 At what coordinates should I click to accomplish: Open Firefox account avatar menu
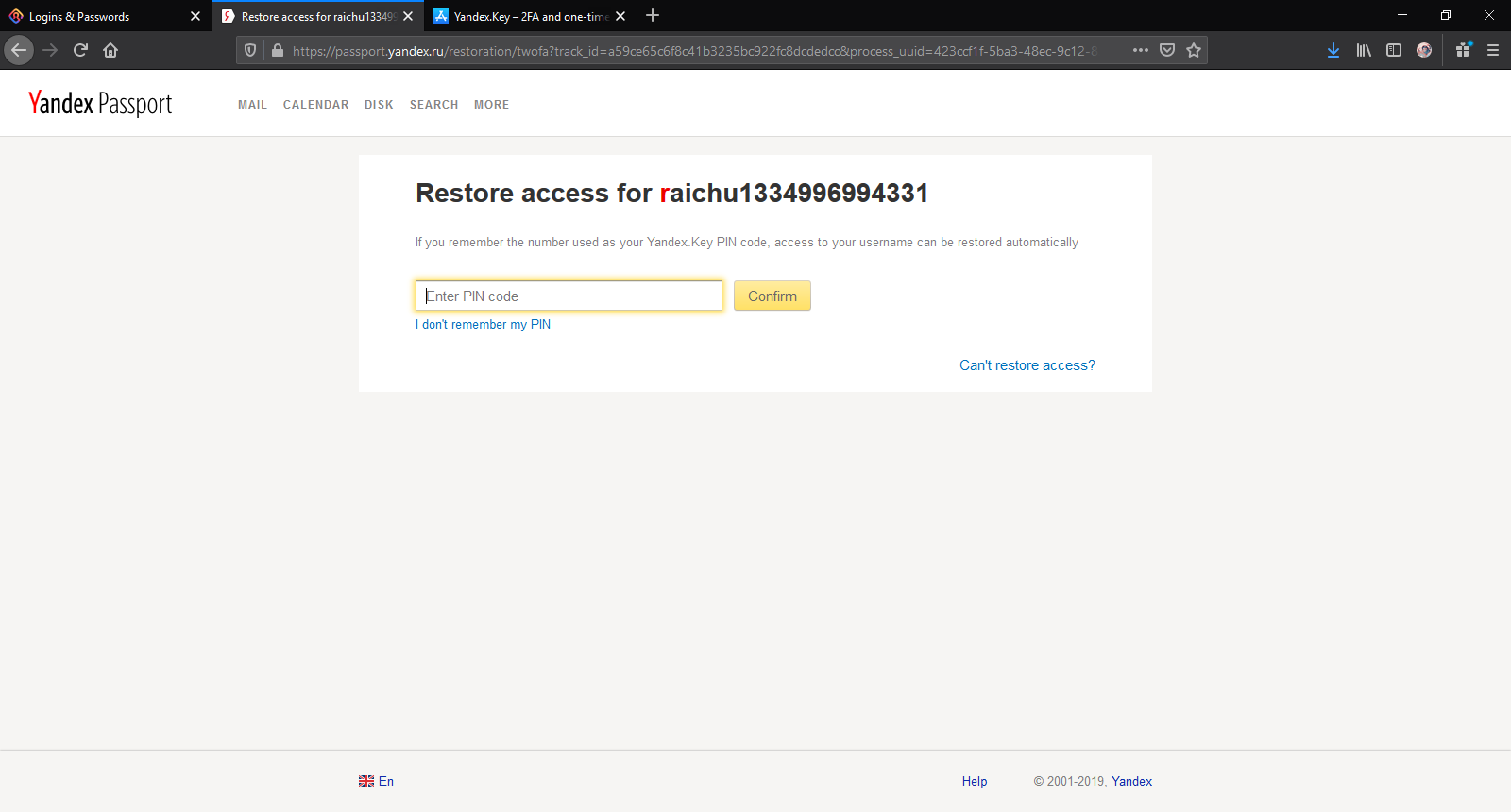point(1424,50)
